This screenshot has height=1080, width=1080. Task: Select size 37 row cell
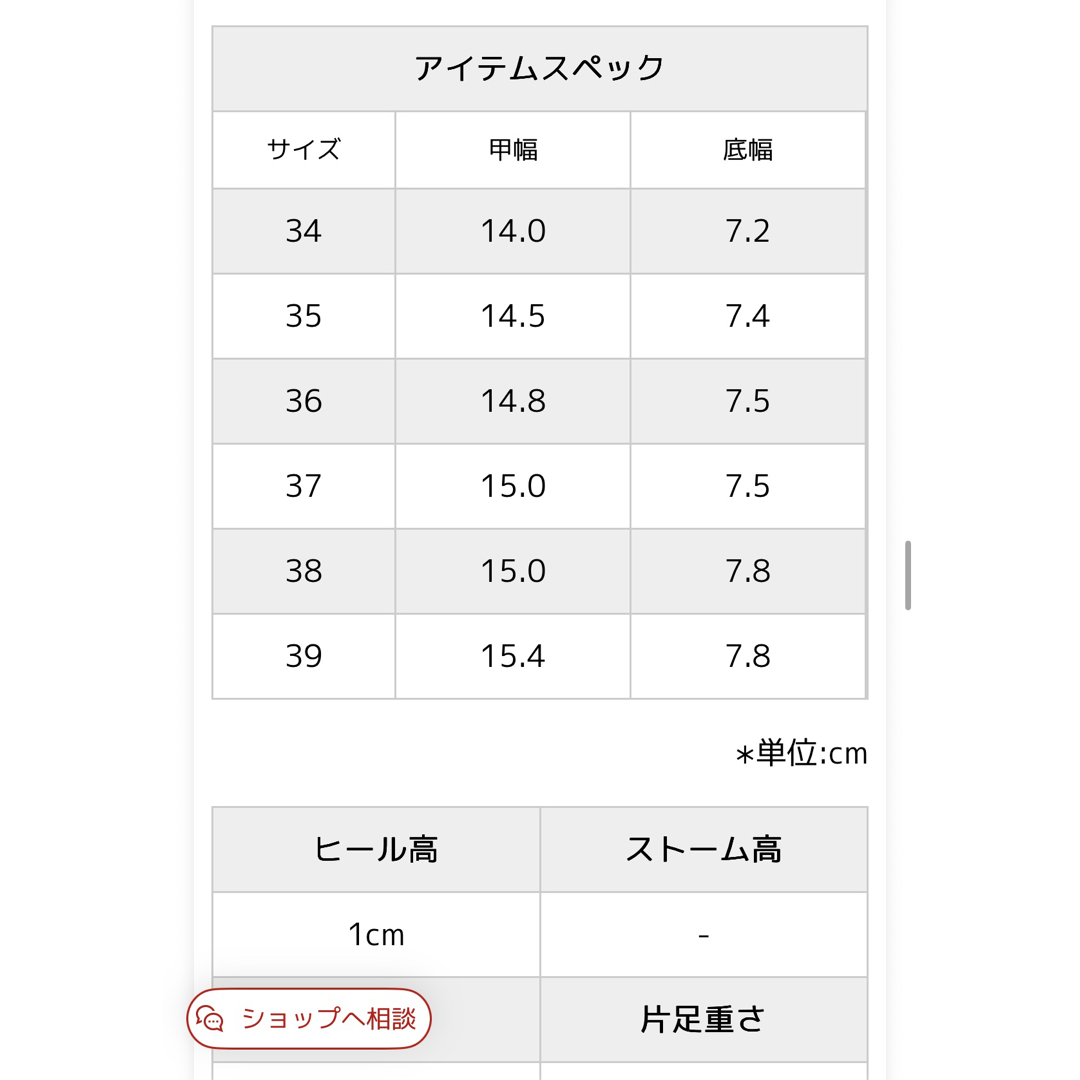point(304,486)
